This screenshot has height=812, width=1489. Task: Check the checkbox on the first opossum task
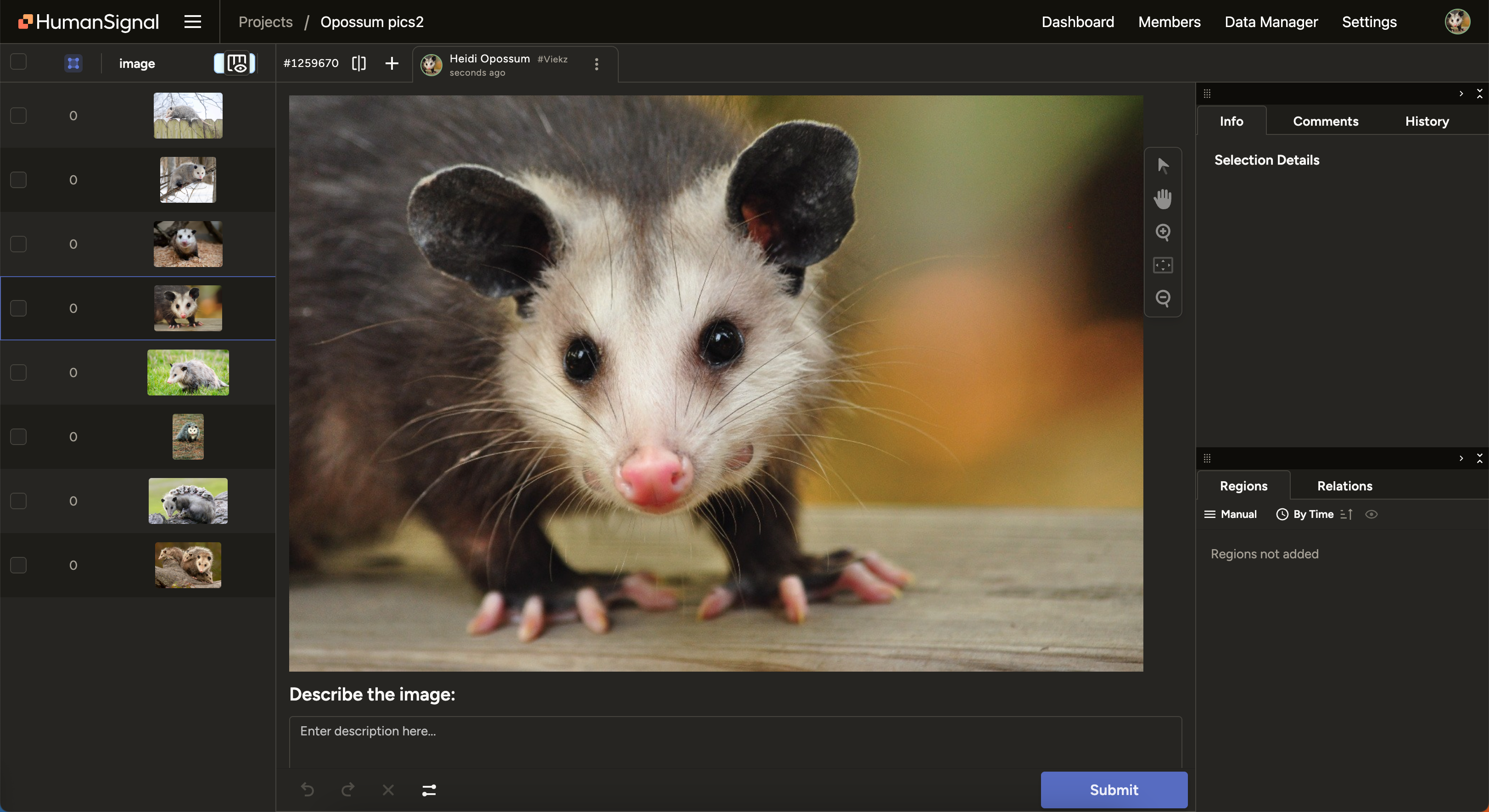pos(18,116)
